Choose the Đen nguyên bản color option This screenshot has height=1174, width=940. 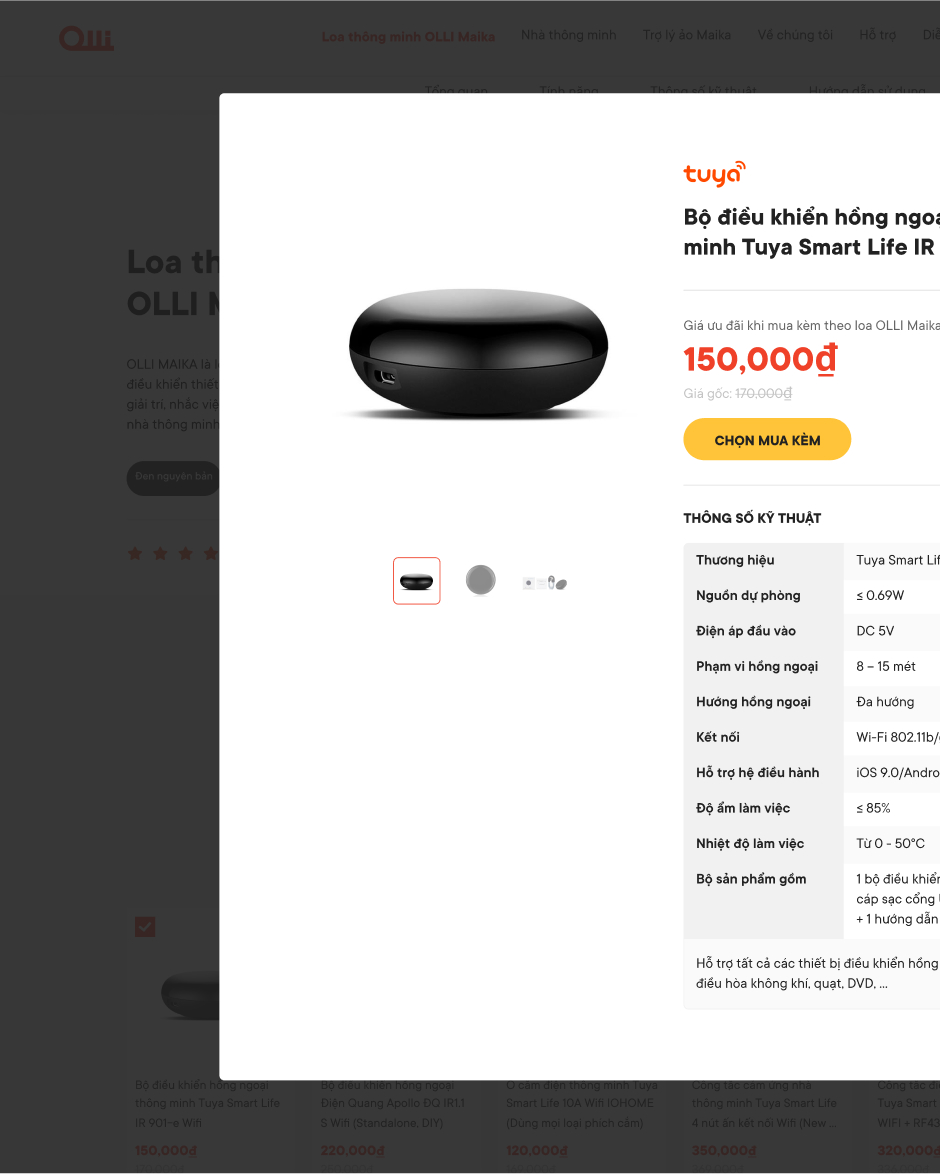coord(174,477)
